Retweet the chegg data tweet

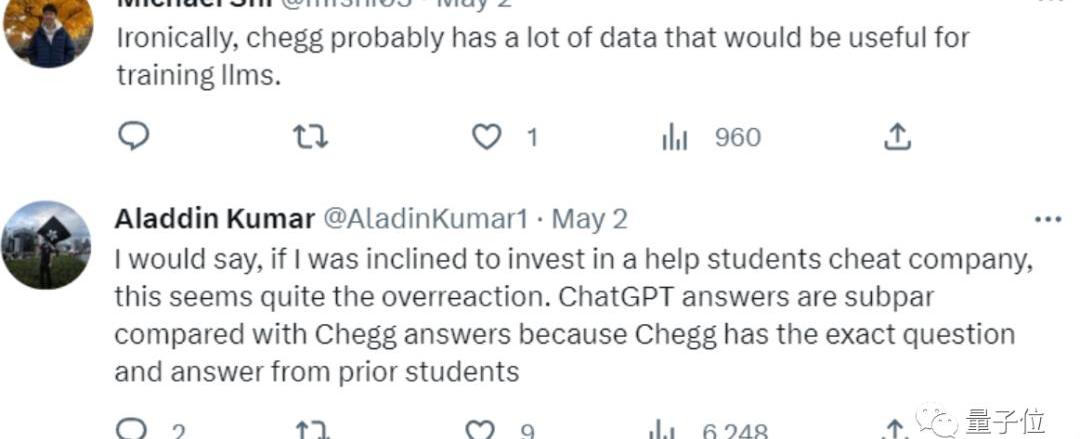pyautogui.click(x=311, y=136)
